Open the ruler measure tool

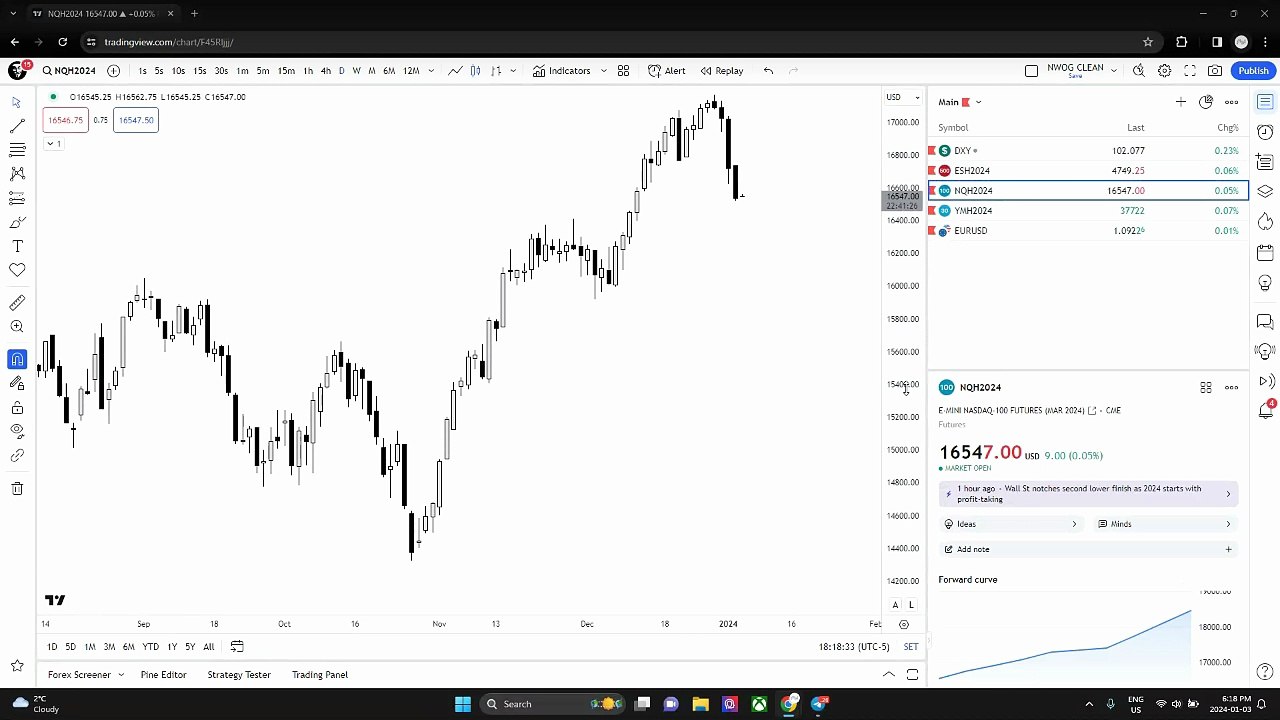point(17,303)
